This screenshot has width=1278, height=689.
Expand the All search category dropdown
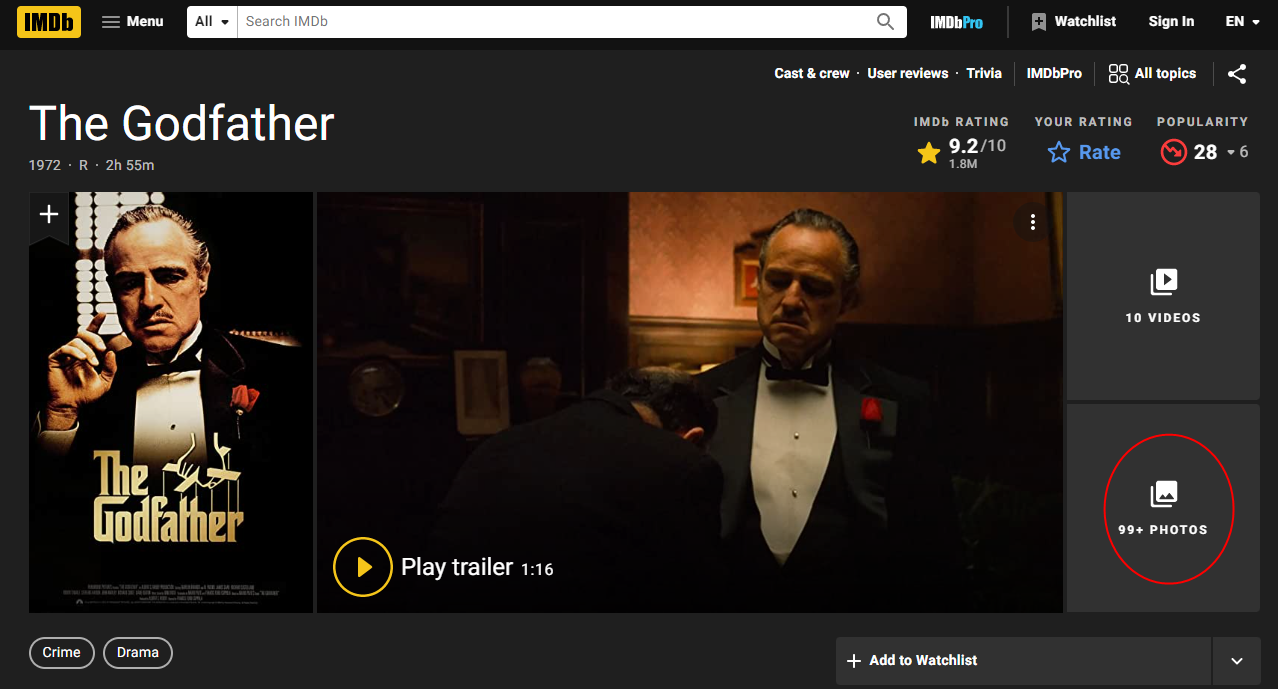coord(212,21)
